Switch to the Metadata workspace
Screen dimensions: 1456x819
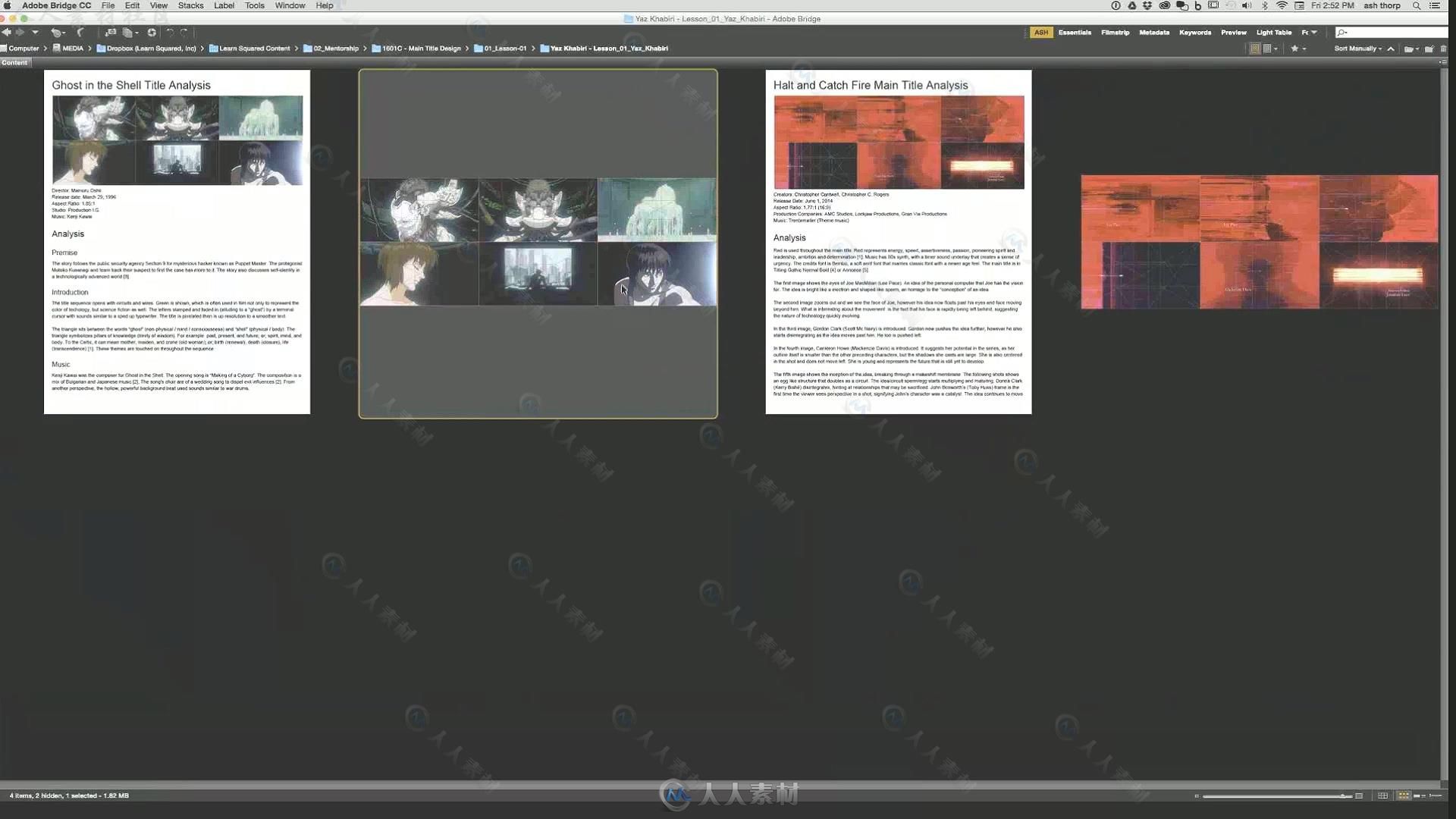pyautogui.click(x=1154, y=33)
